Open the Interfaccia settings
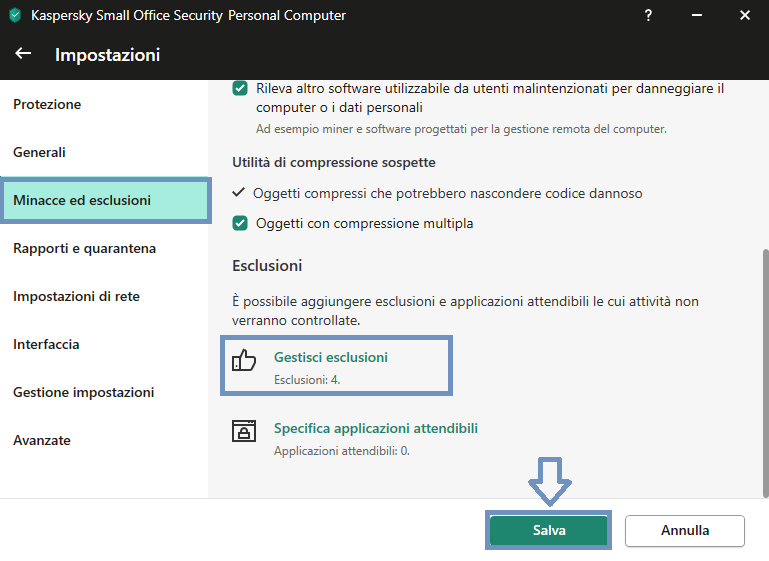The width and height of the screenshot is (769, 561). pyautogui.click(x=46, y=344)
